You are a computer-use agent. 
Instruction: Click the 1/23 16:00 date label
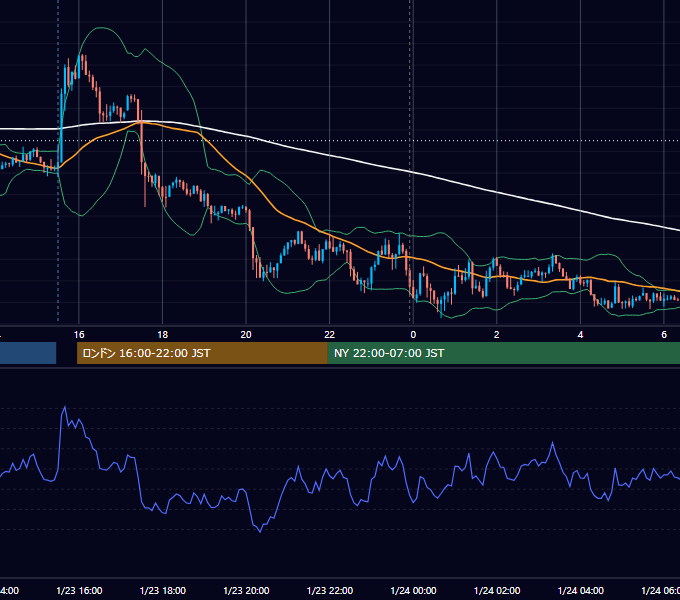(x=79, y=590)
